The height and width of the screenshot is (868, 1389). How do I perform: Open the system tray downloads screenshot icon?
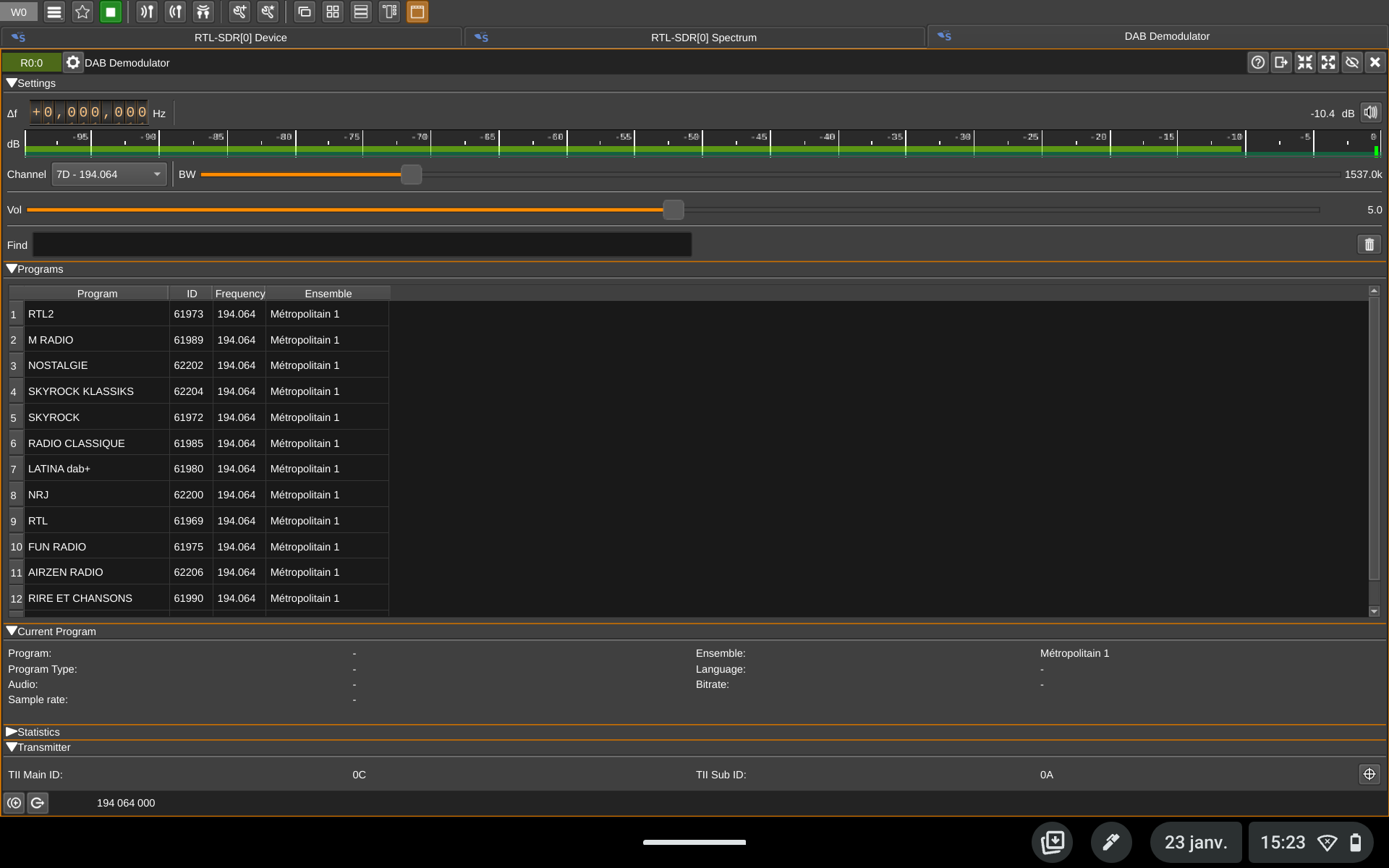pos(1052,842)
